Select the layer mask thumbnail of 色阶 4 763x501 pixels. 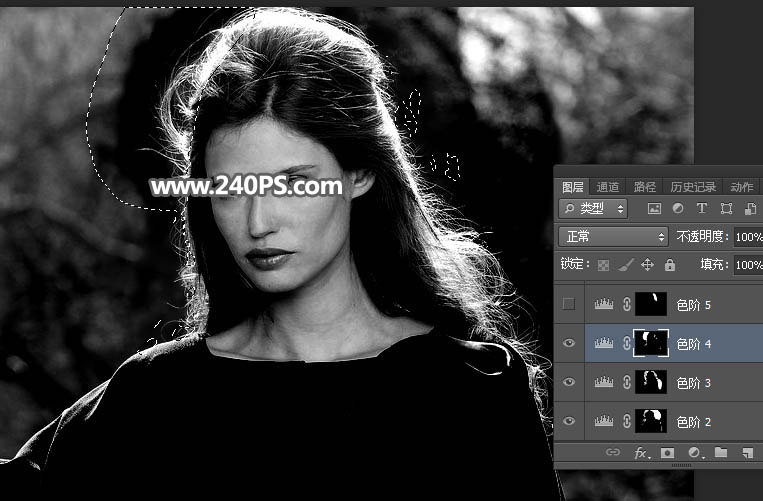pos(651,343)
